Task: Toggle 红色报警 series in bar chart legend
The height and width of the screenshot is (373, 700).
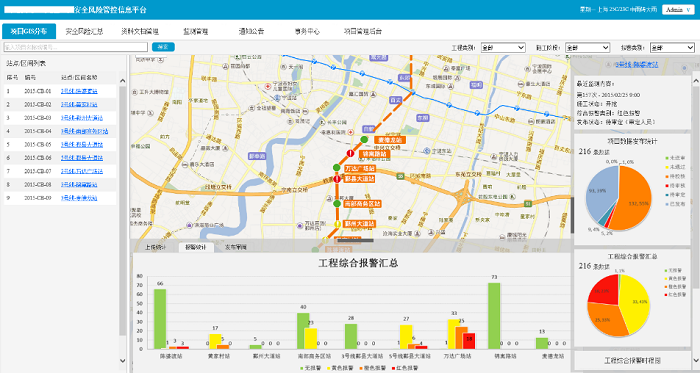Action: tap(405, 368)
